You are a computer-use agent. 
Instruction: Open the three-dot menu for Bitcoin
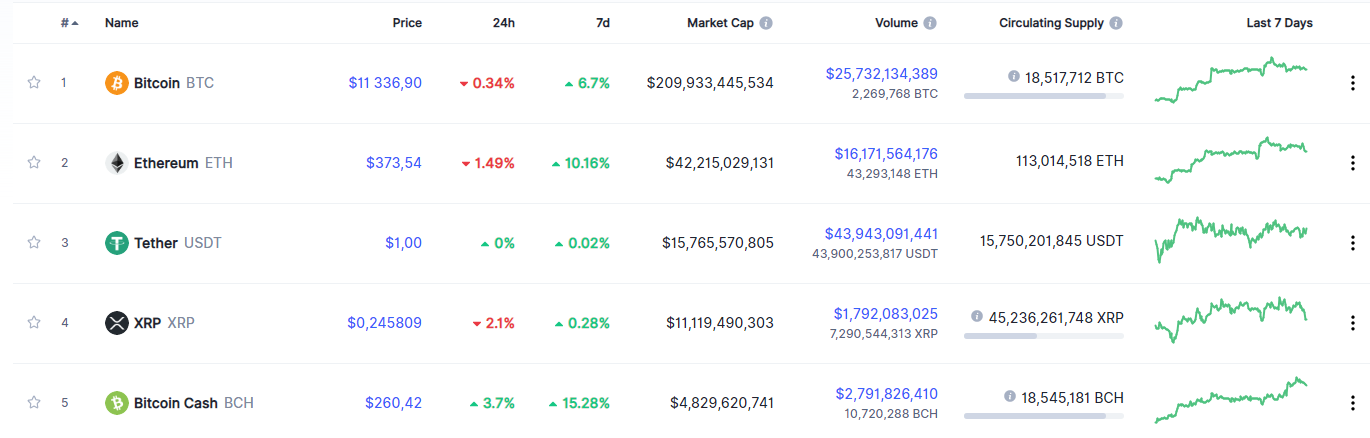tap(1353, 83)
